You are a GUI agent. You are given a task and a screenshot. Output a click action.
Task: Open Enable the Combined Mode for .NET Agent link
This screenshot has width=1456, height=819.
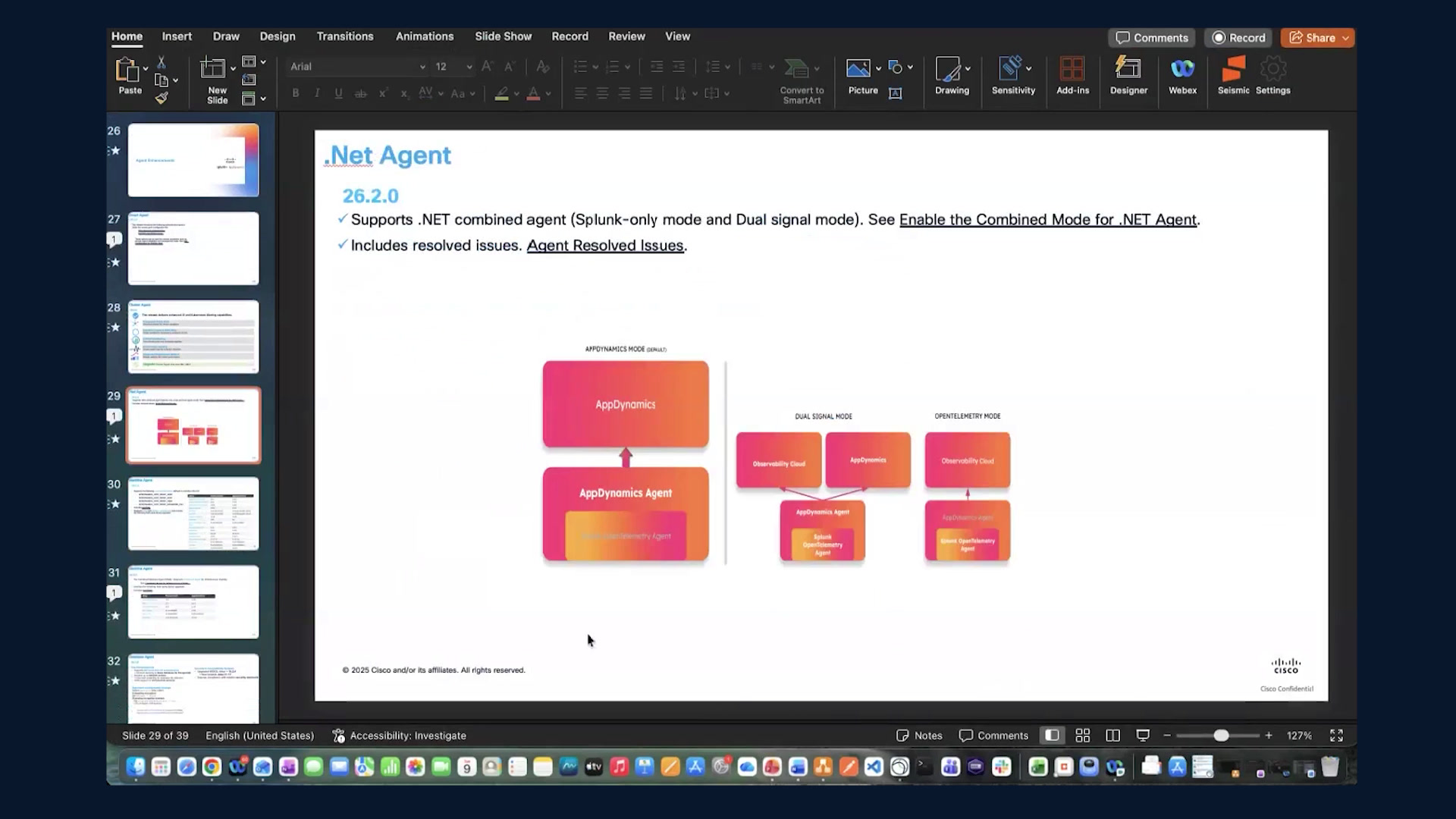[x=1048, y=220]
